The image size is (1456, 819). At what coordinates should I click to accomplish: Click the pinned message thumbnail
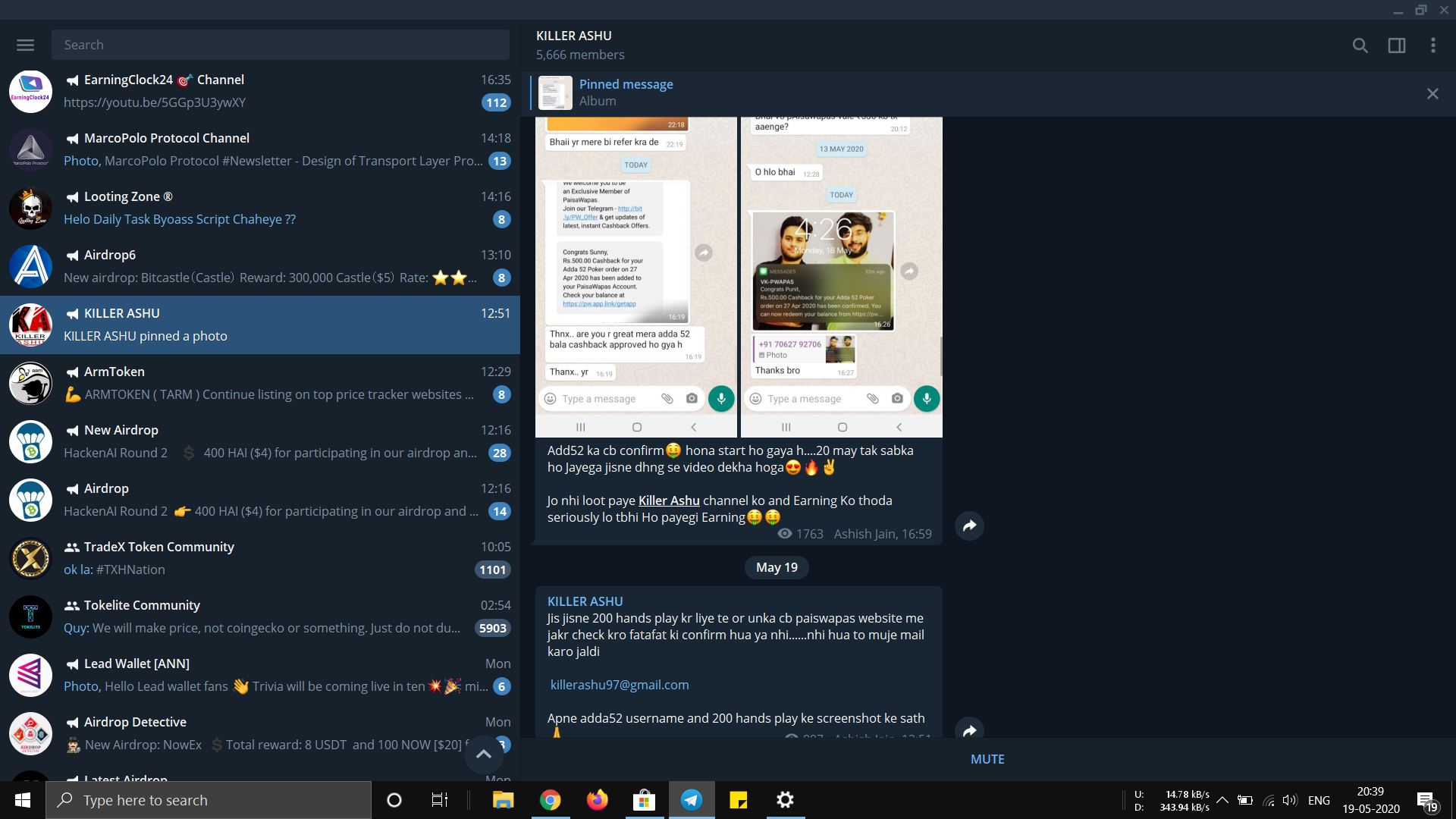coord(555,93)
